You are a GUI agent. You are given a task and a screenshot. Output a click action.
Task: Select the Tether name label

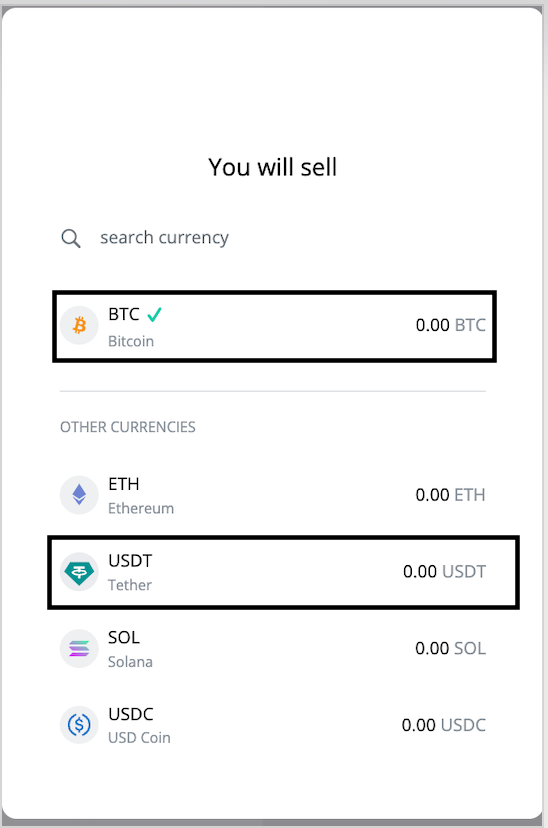tap(130, 585)
